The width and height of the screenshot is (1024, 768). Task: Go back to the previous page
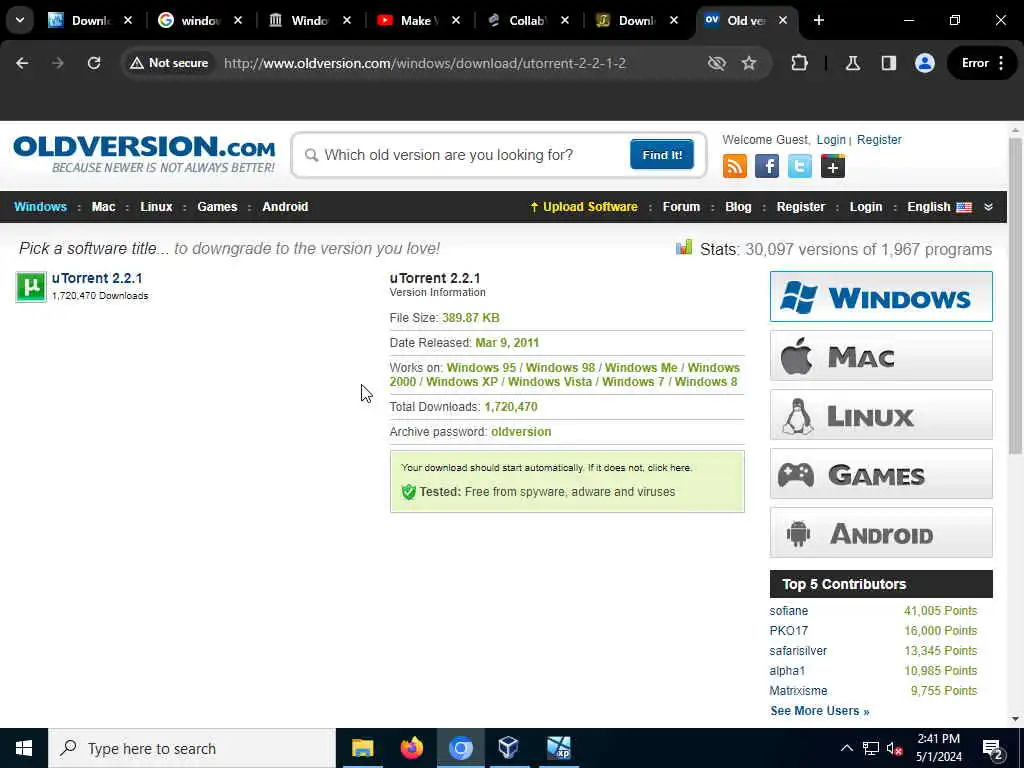22,63
